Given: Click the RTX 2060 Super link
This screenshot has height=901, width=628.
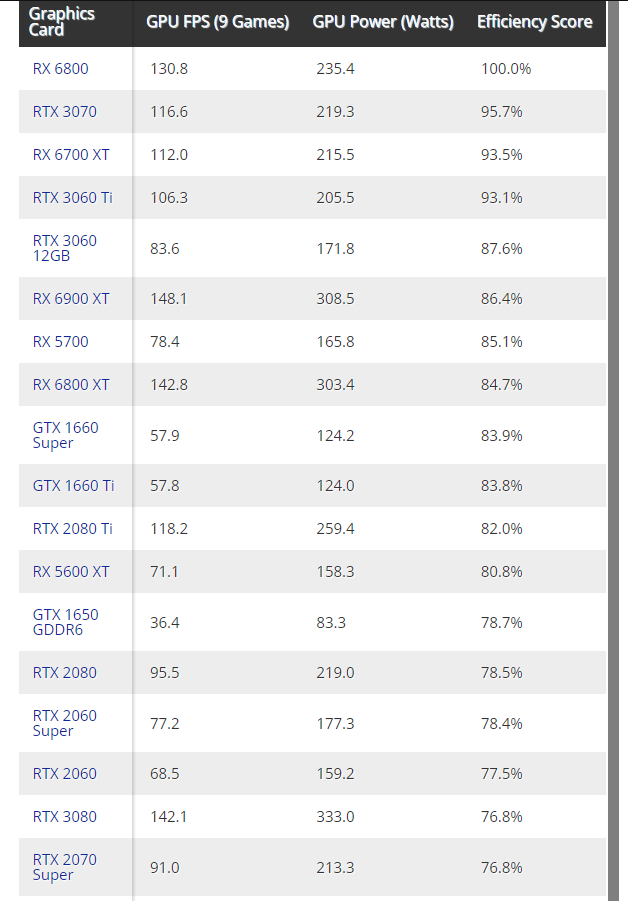Looking at the screenshot, I should click(65, 723).
